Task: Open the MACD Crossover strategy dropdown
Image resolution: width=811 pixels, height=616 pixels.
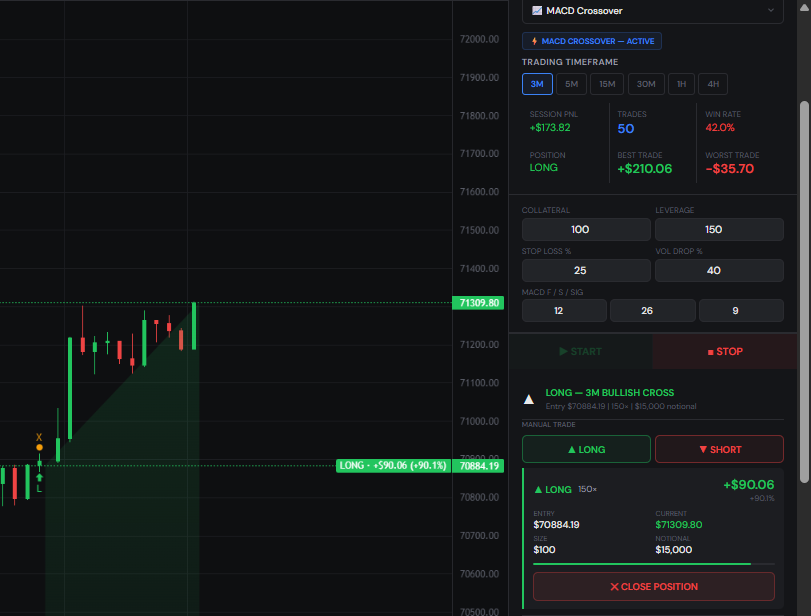Action: 653,11
